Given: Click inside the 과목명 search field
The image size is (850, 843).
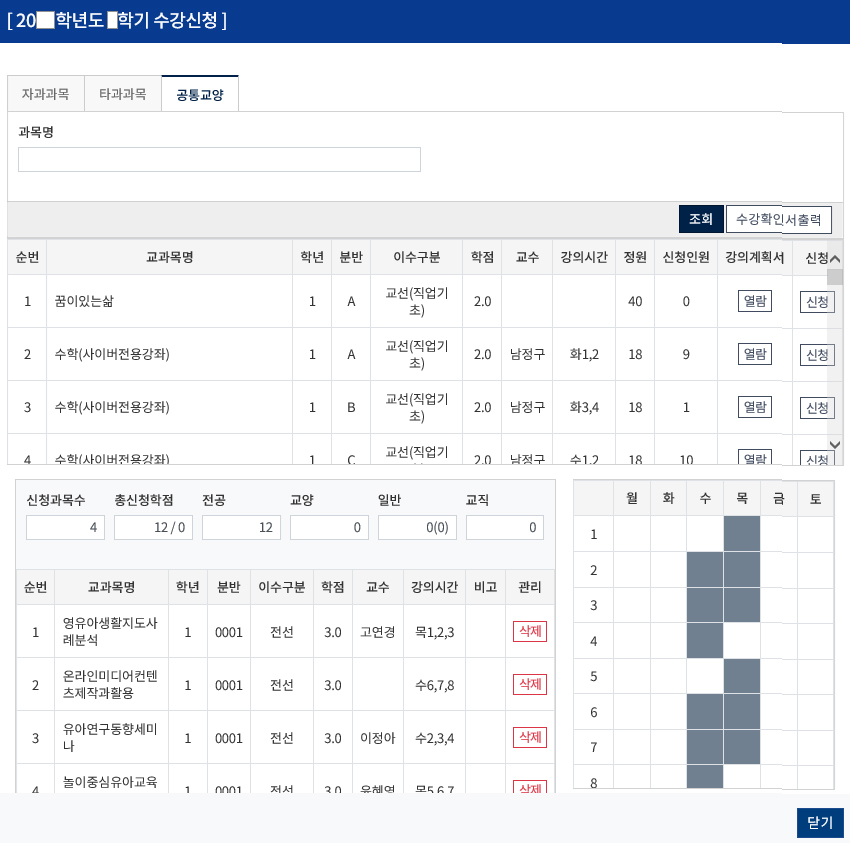Looking at the screenshot, I should (219, 159).
